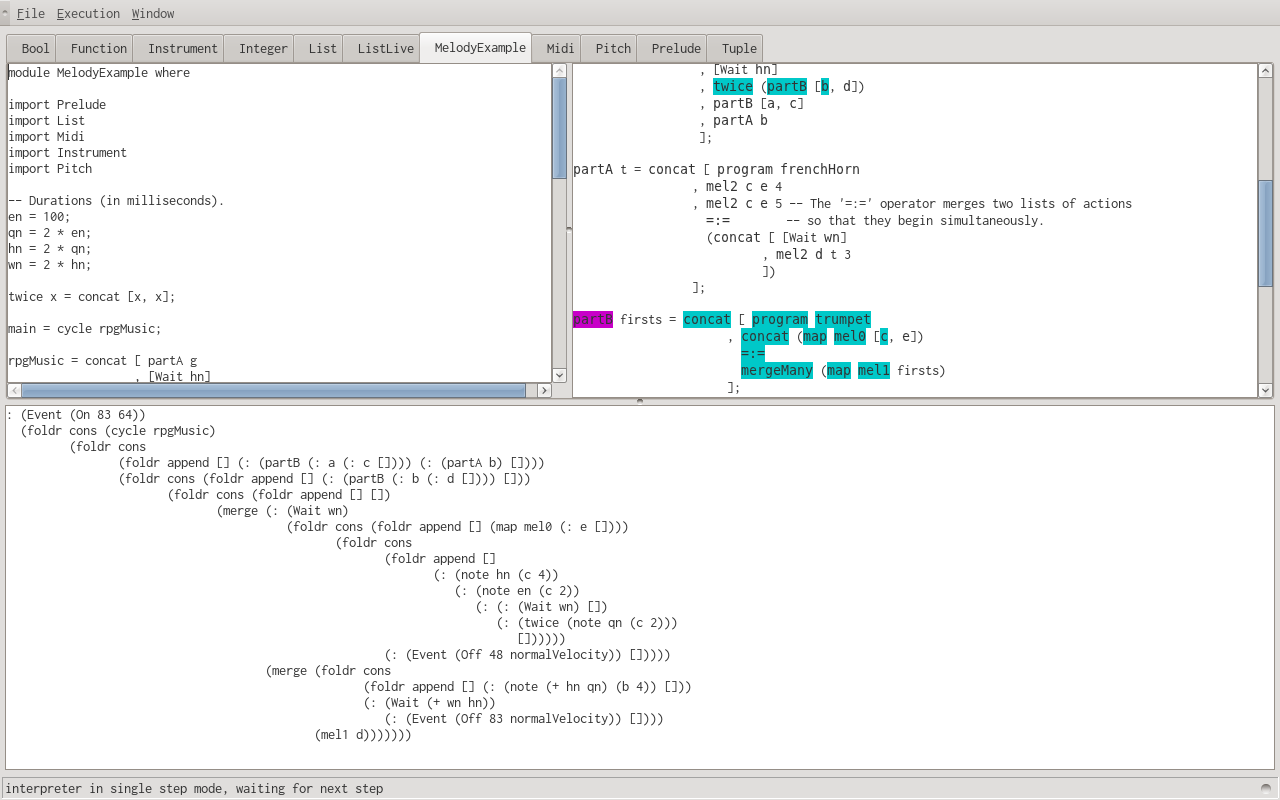Click the magenta-highlighted partB in the right pane
Viewport: 1280px width, 800px height.
click(592, 319)
